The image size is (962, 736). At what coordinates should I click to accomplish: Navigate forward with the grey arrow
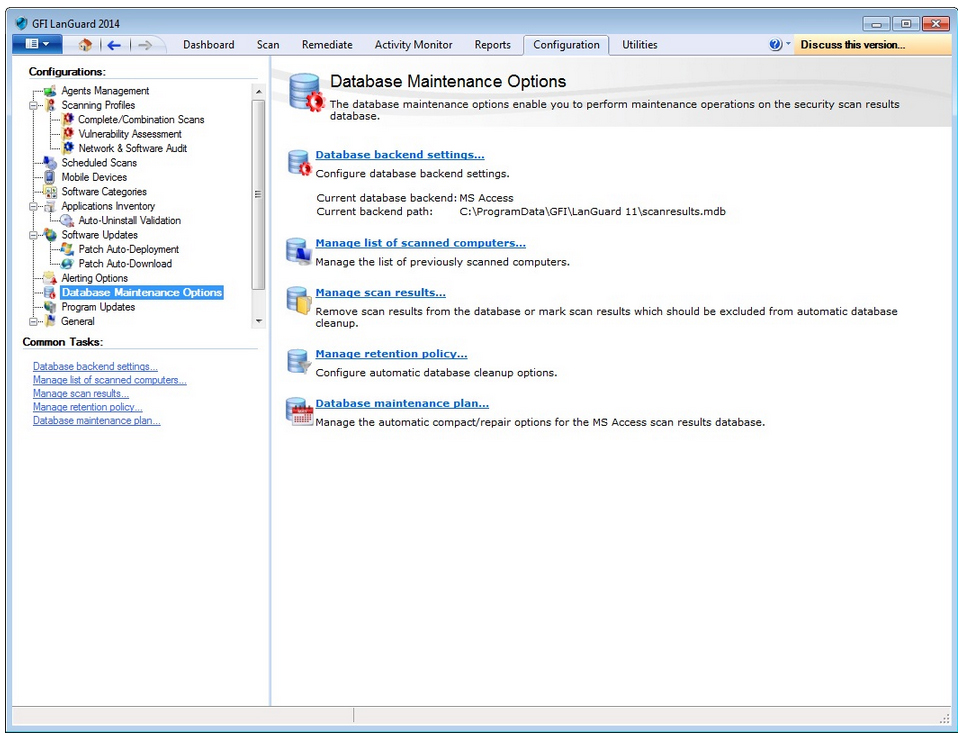point(145,45)
